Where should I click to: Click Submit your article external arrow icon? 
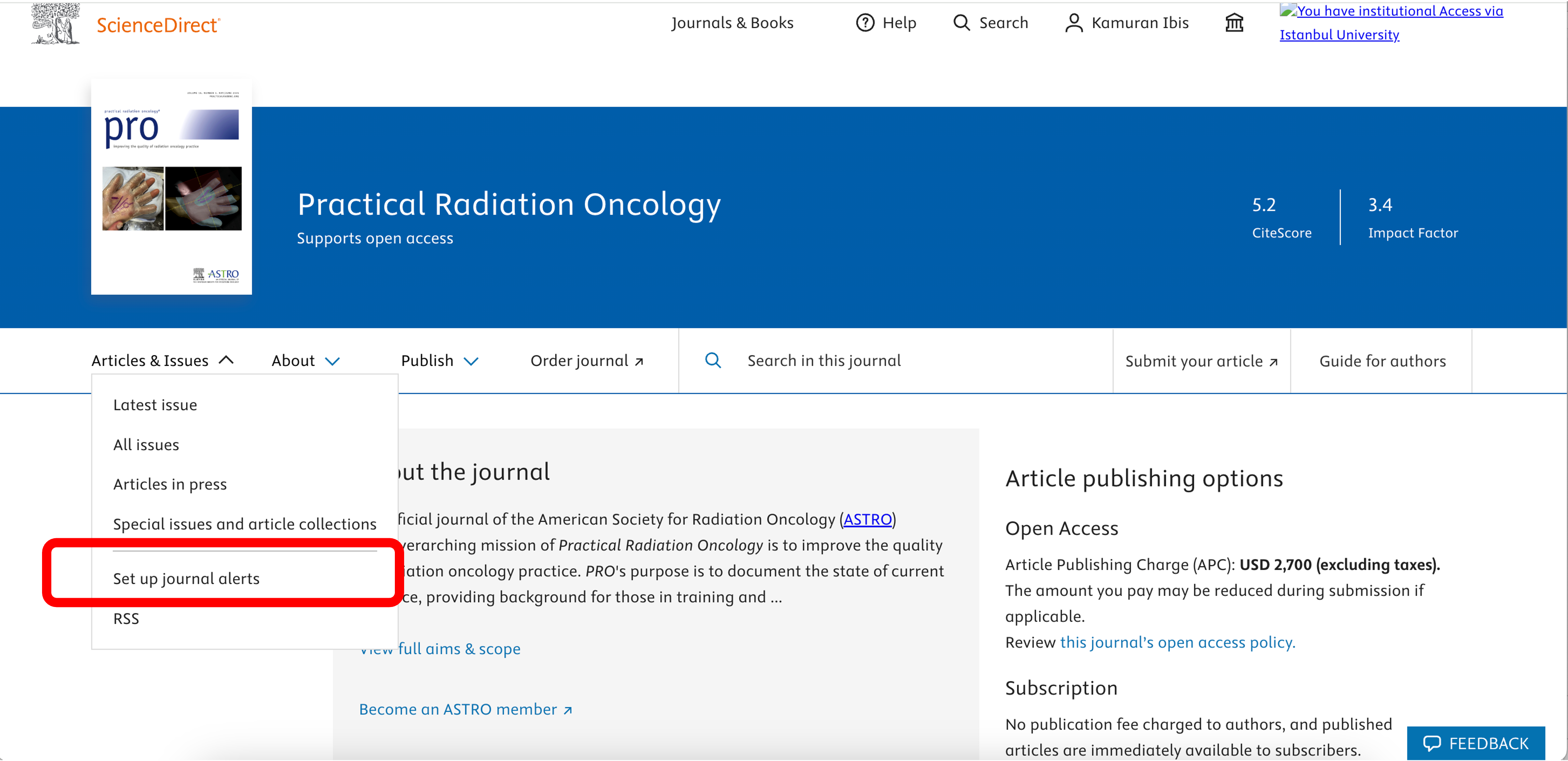point(1273,362)
